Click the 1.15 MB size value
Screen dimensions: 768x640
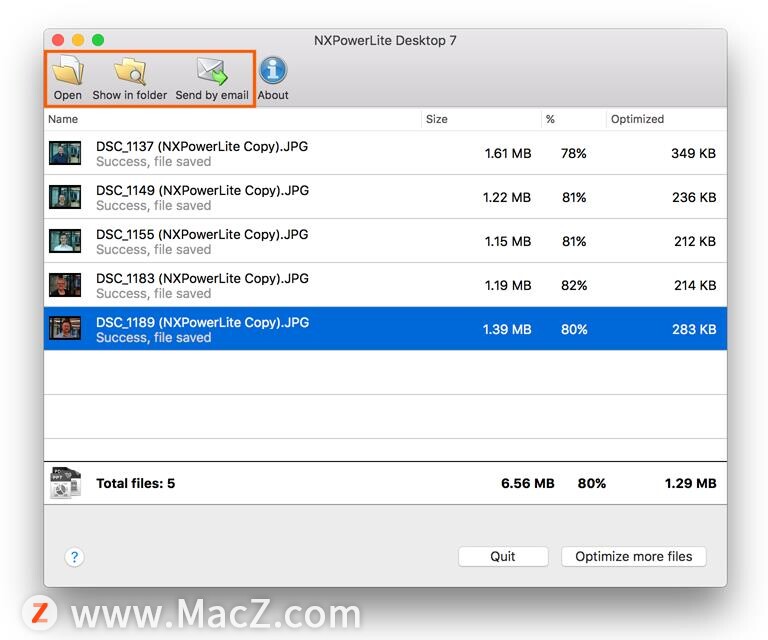coord(508,241)
